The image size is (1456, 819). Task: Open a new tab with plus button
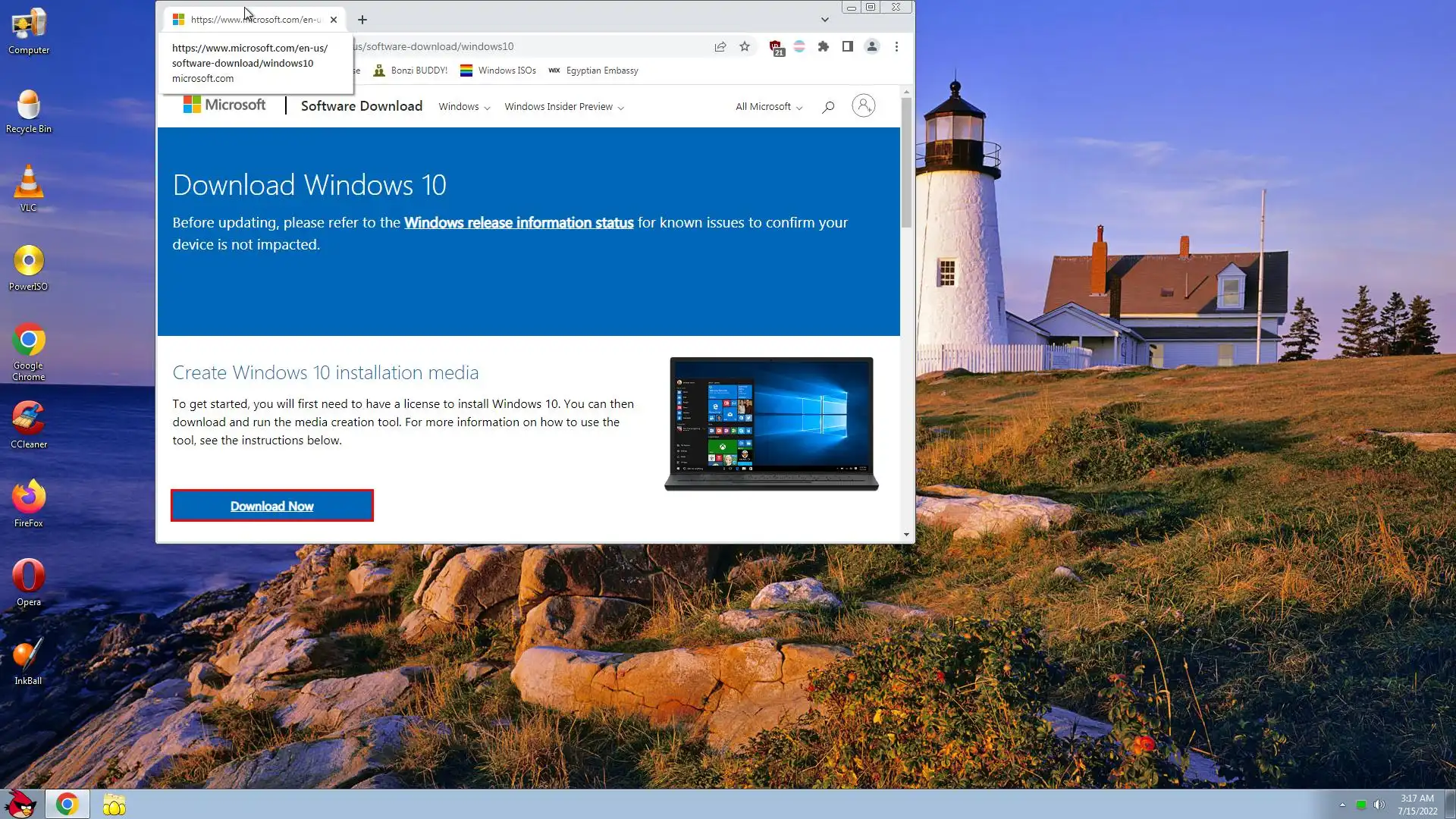tap(362, 20)
